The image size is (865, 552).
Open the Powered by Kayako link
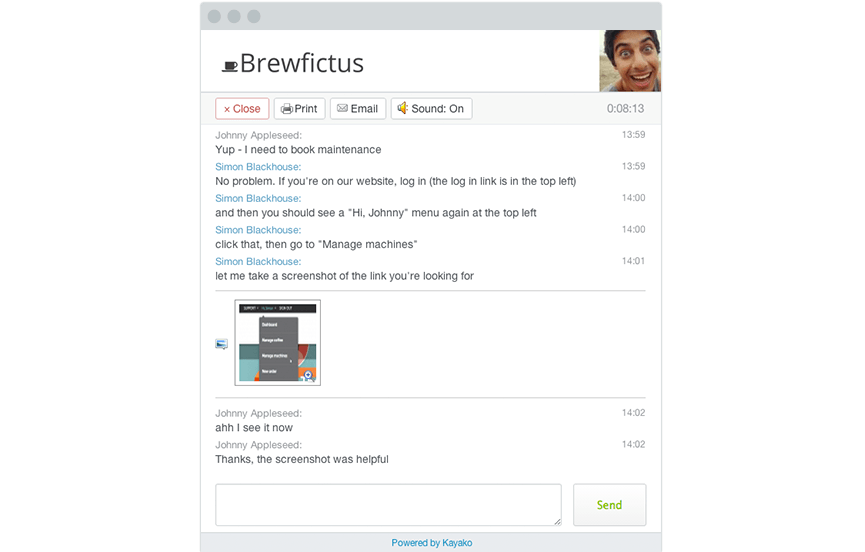tap(431, 543)
